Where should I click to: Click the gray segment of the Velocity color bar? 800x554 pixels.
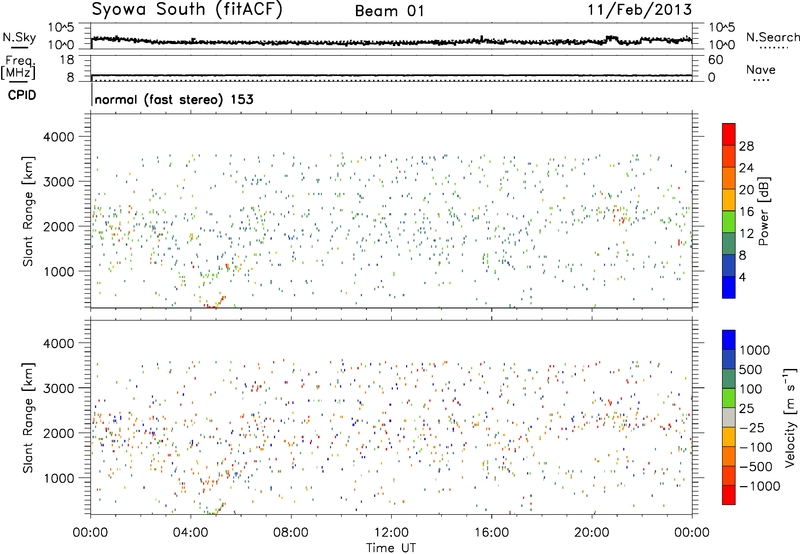pyautogui.click(x=729, y=417)
